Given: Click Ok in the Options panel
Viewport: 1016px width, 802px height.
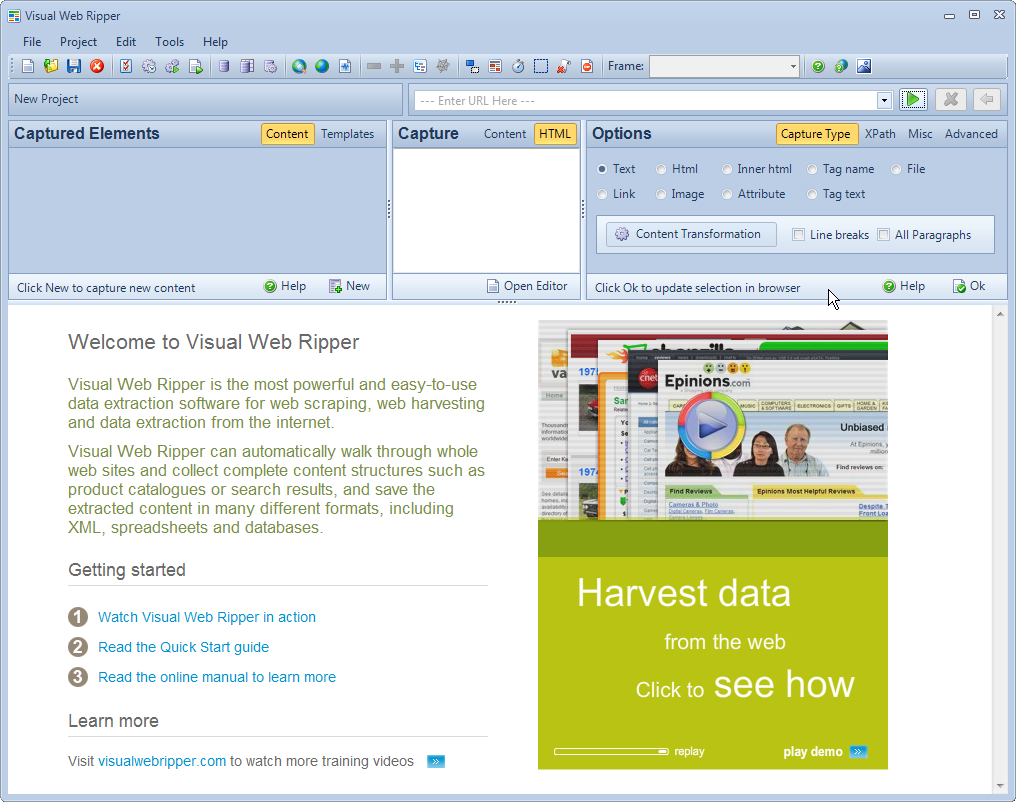Looking at the screenshot, I should point(969,286).
